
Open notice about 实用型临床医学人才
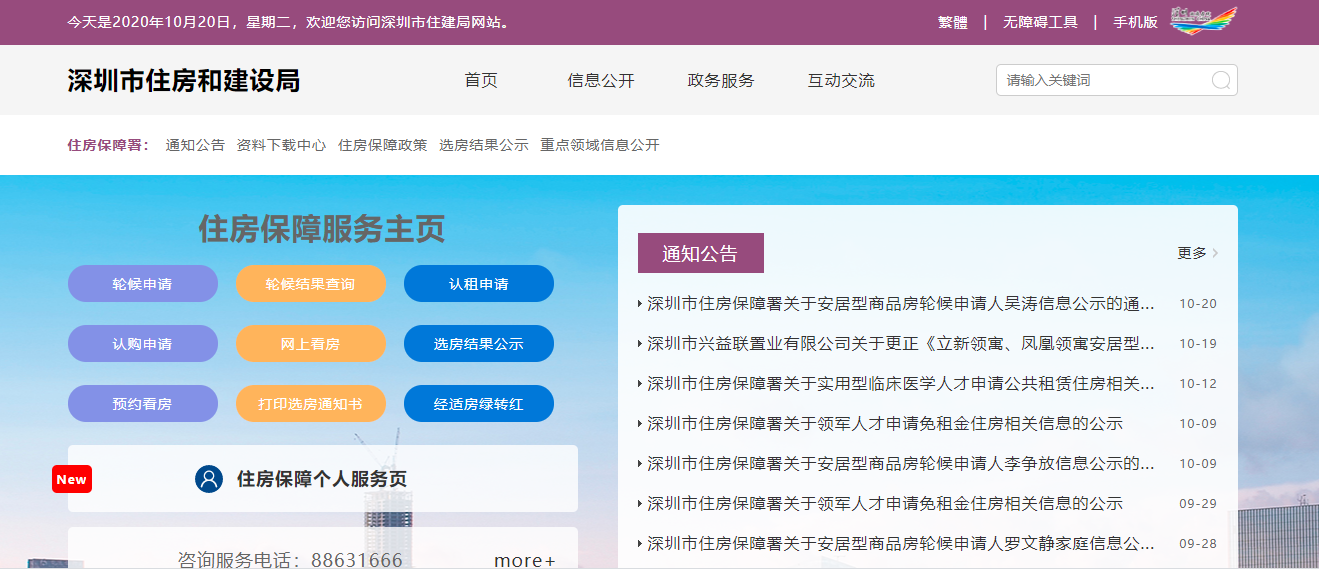click(901, 383)
